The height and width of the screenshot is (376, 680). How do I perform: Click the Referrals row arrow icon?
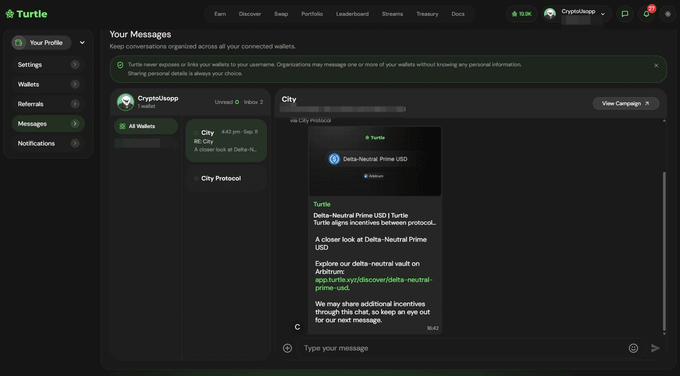tap(75, 104)
